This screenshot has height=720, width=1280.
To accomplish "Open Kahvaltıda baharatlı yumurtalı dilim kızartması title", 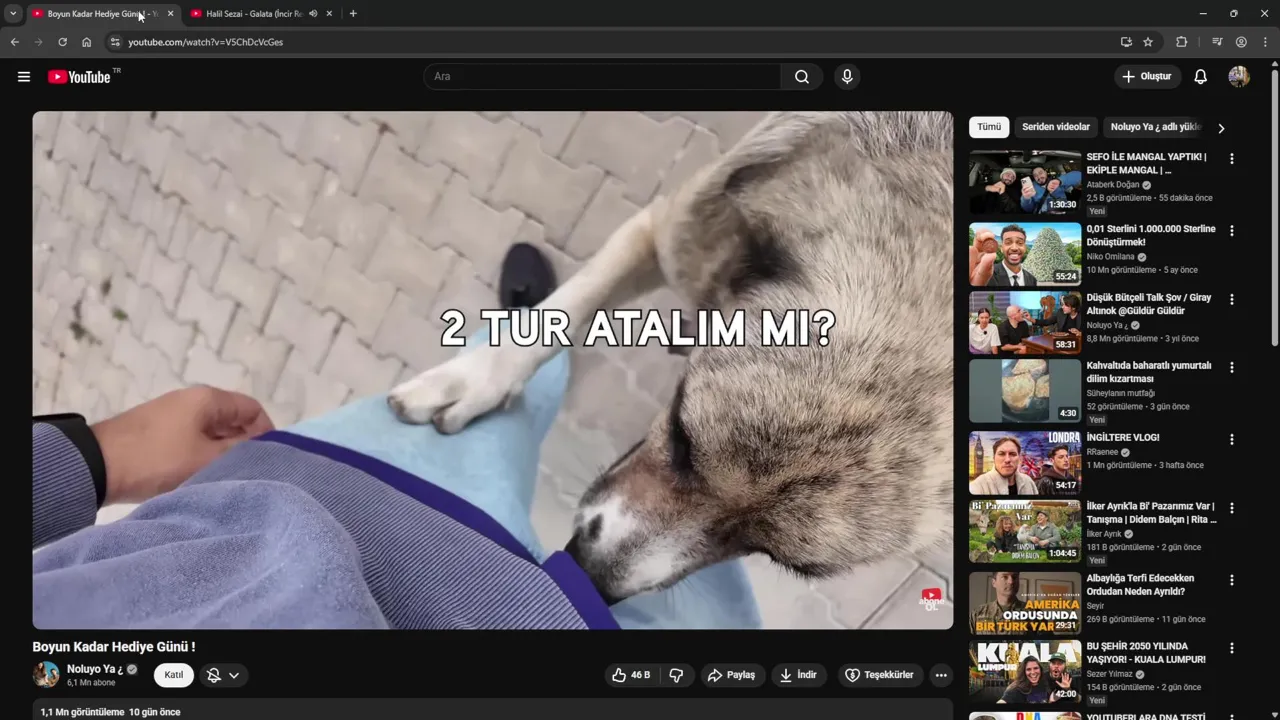I will pyautogui.click(x=1149, y=372).
